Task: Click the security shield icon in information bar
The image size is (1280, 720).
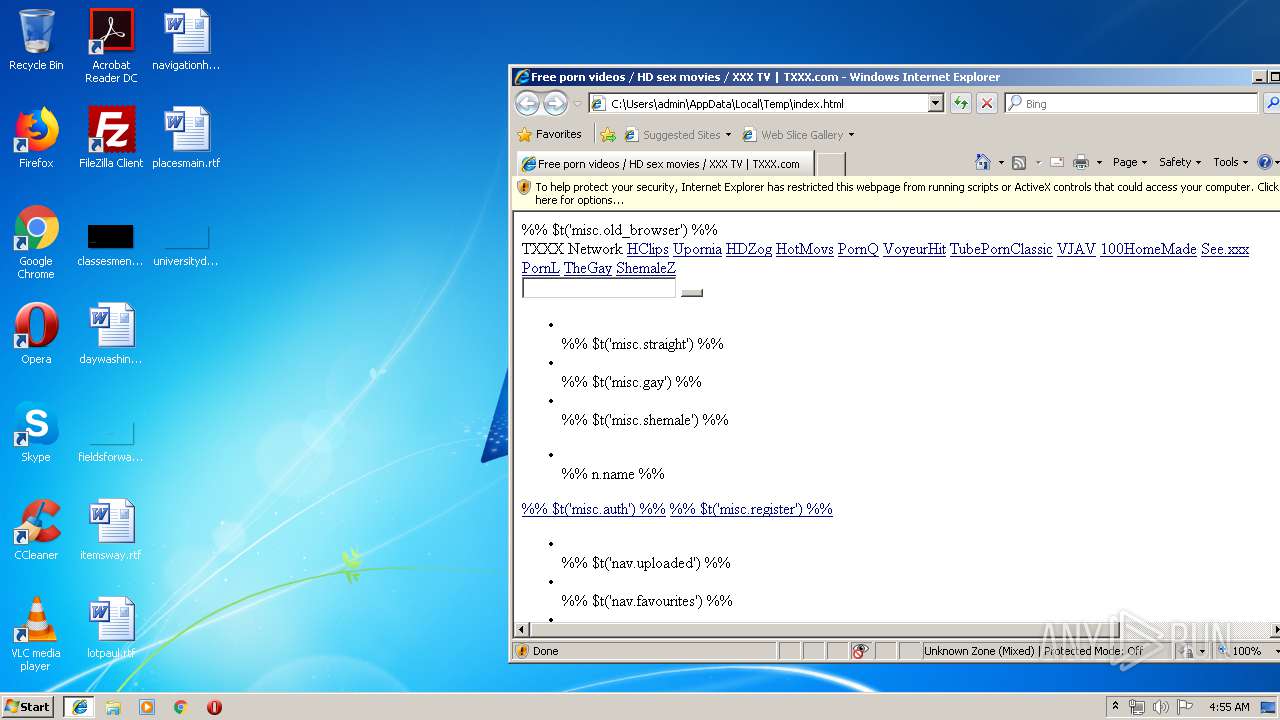Action: [523, 187]
